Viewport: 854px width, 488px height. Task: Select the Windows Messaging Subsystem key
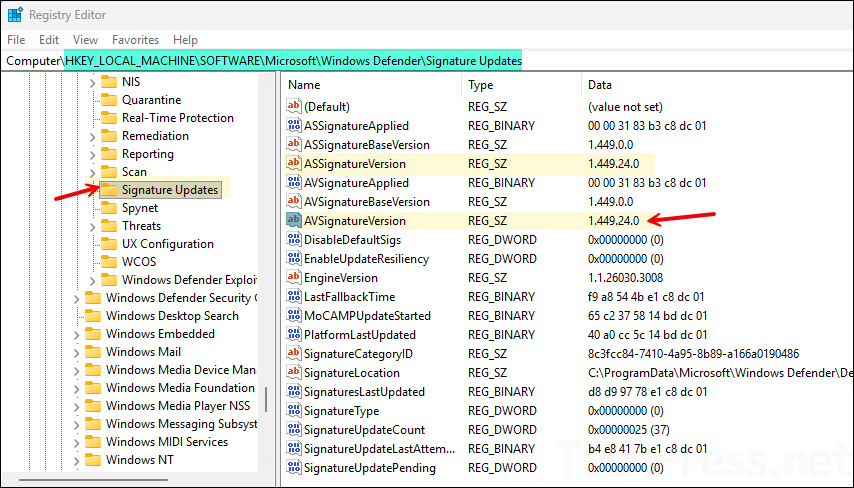click(181, 423)
